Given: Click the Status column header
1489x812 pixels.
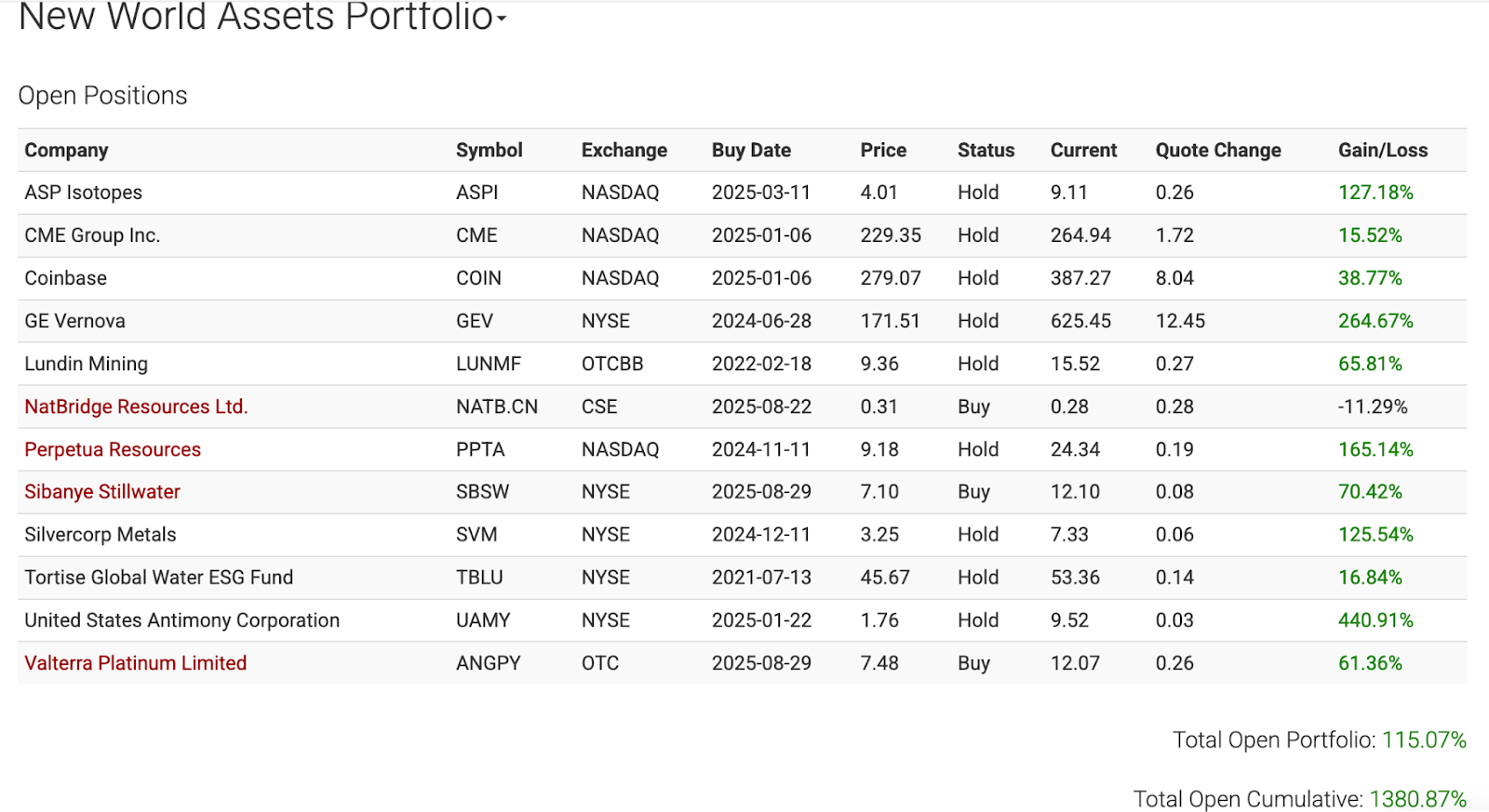Looking at the screenshot, I should pos(986,150).
